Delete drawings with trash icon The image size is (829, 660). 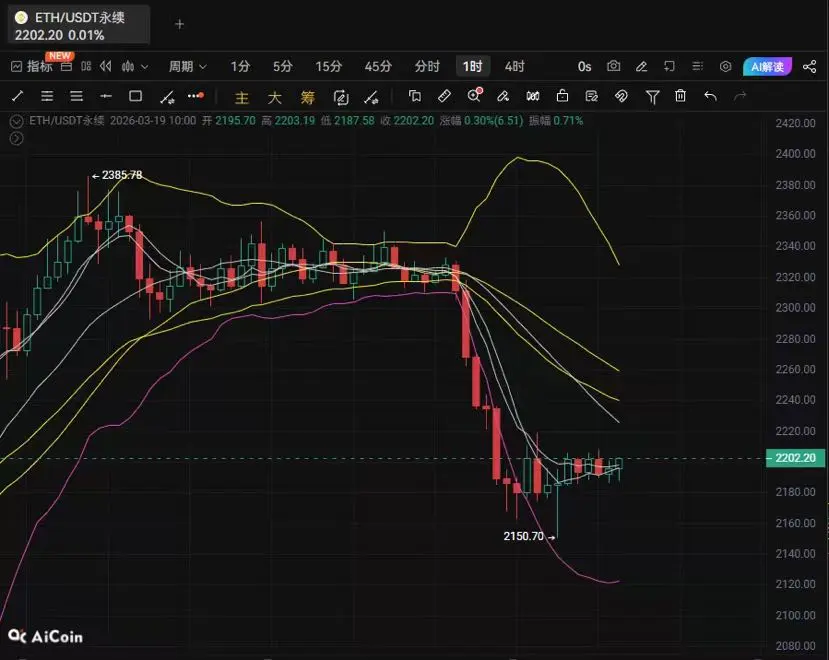click(x=680, y=96)
